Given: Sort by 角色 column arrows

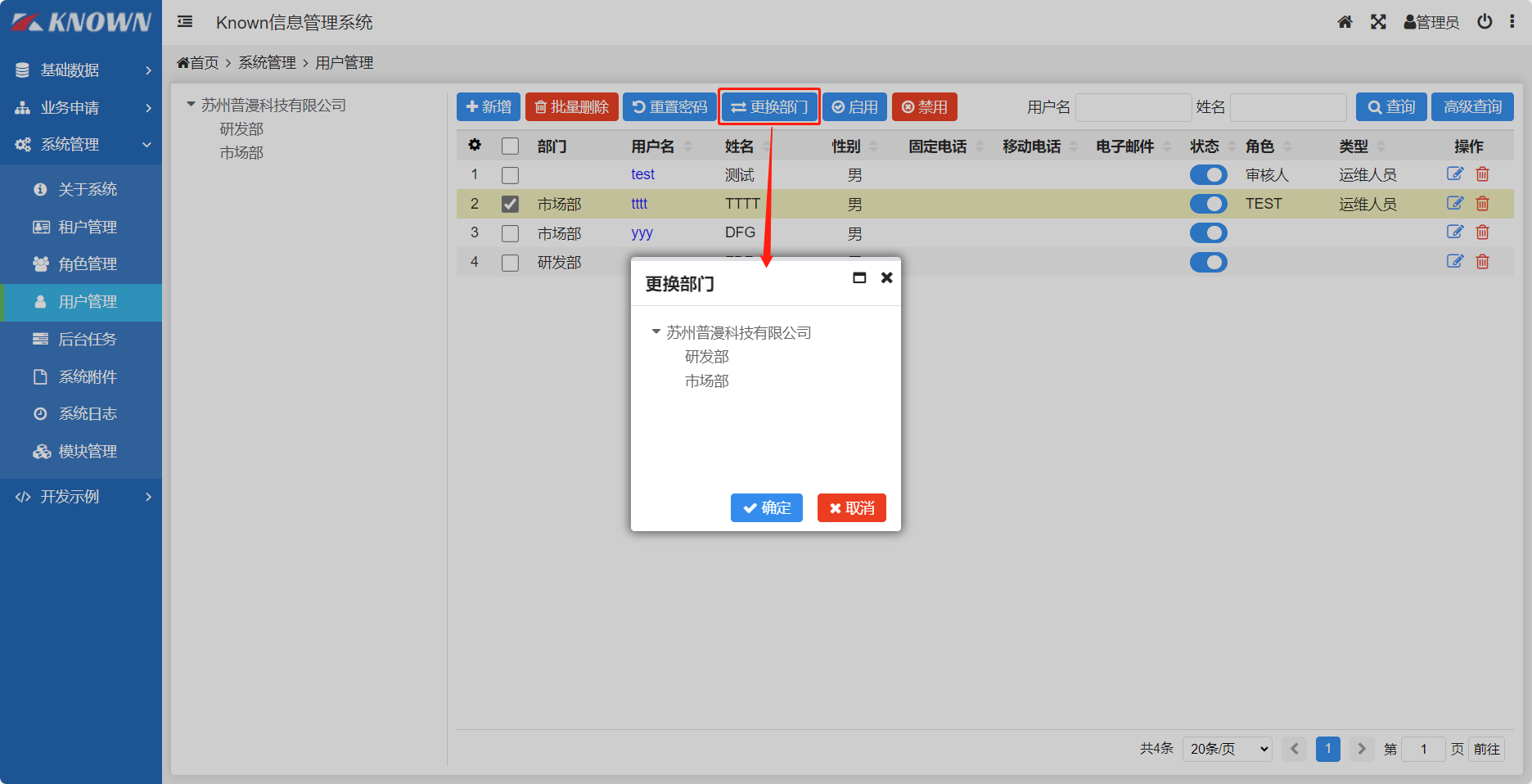Looking at the screenshot, I should 1287,146.
